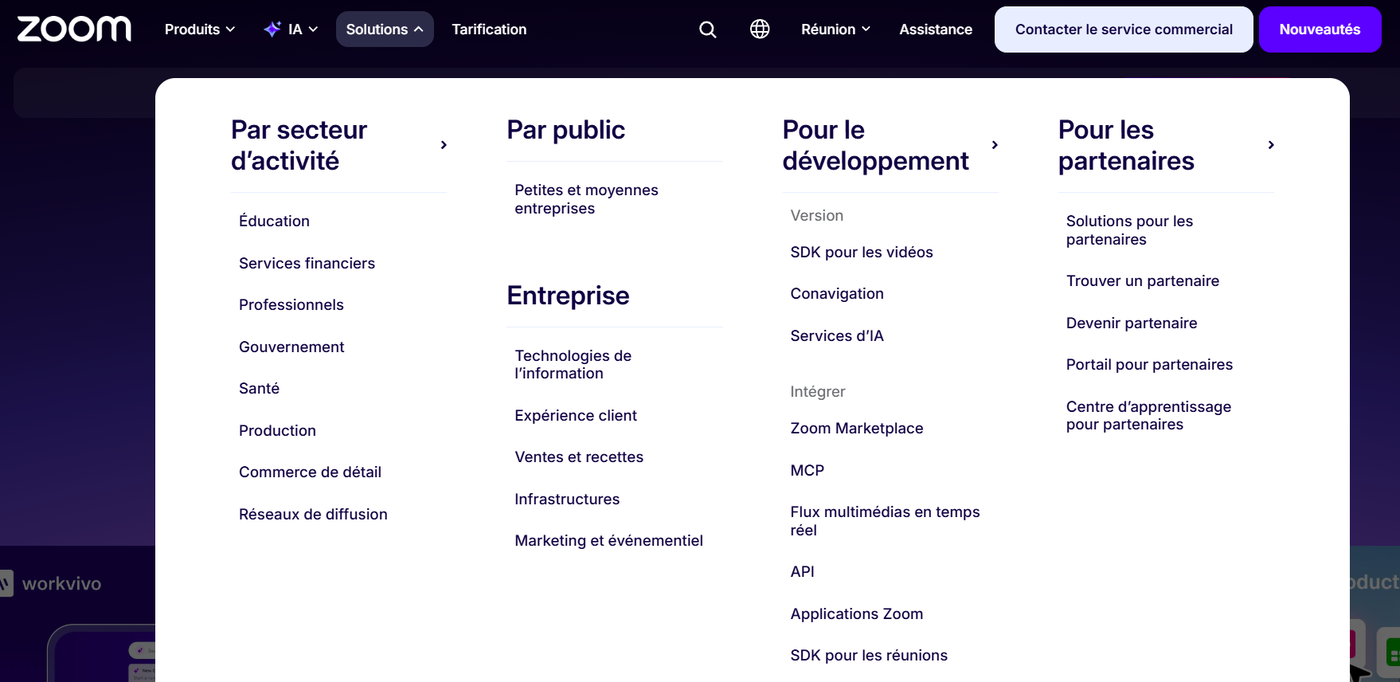
Task: Open the language globe icon
Action: [x=760, y=30]
